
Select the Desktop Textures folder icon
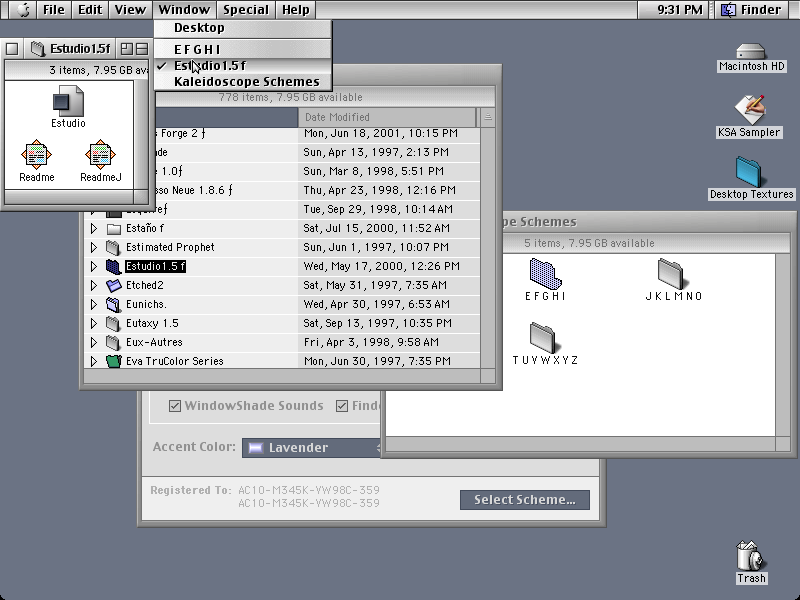tap(748, 172)
